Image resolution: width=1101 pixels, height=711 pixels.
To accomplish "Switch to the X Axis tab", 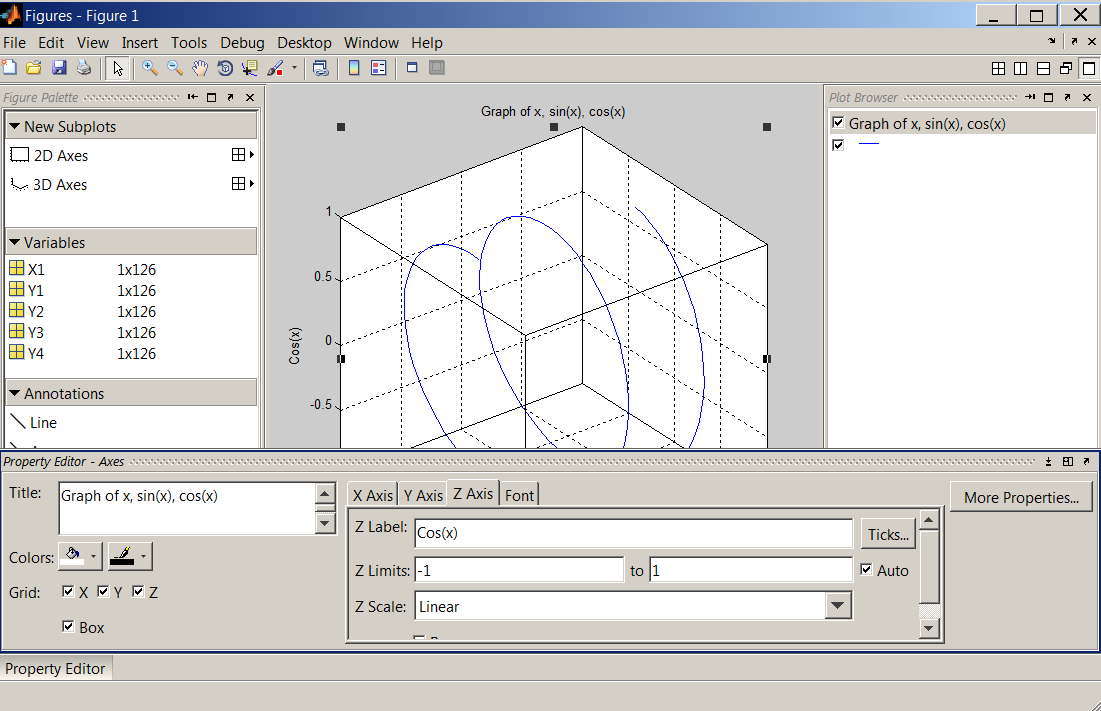I will (x=372, y=495).
